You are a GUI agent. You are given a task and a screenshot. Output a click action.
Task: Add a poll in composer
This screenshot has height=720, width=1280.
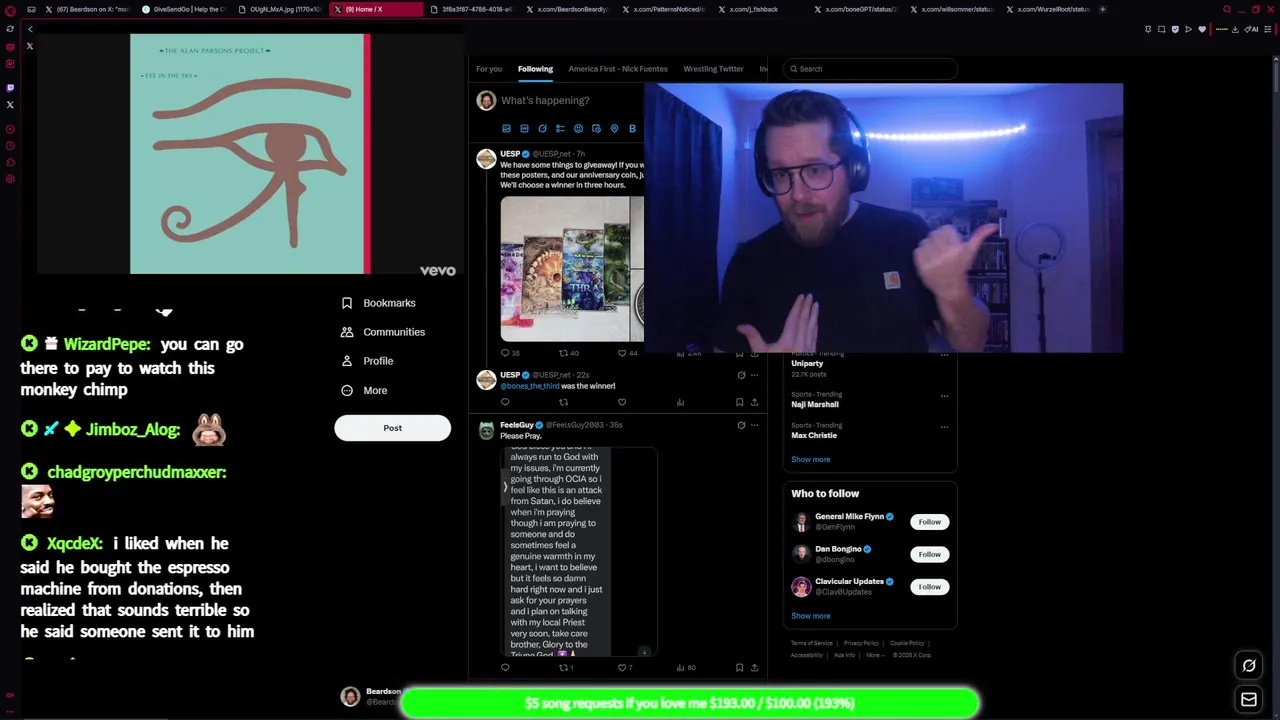pyautogui.click(x=560, y=129)
